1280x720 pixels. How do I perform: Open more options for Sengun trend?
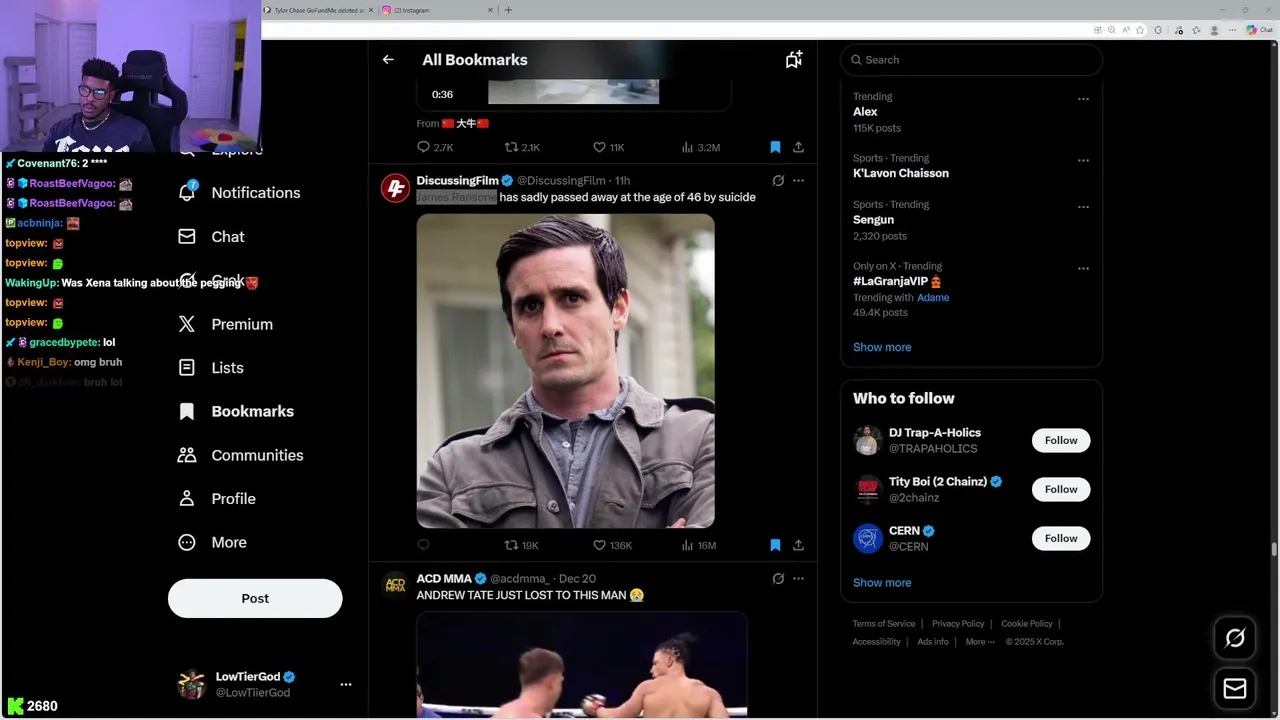click(1083, 207)
